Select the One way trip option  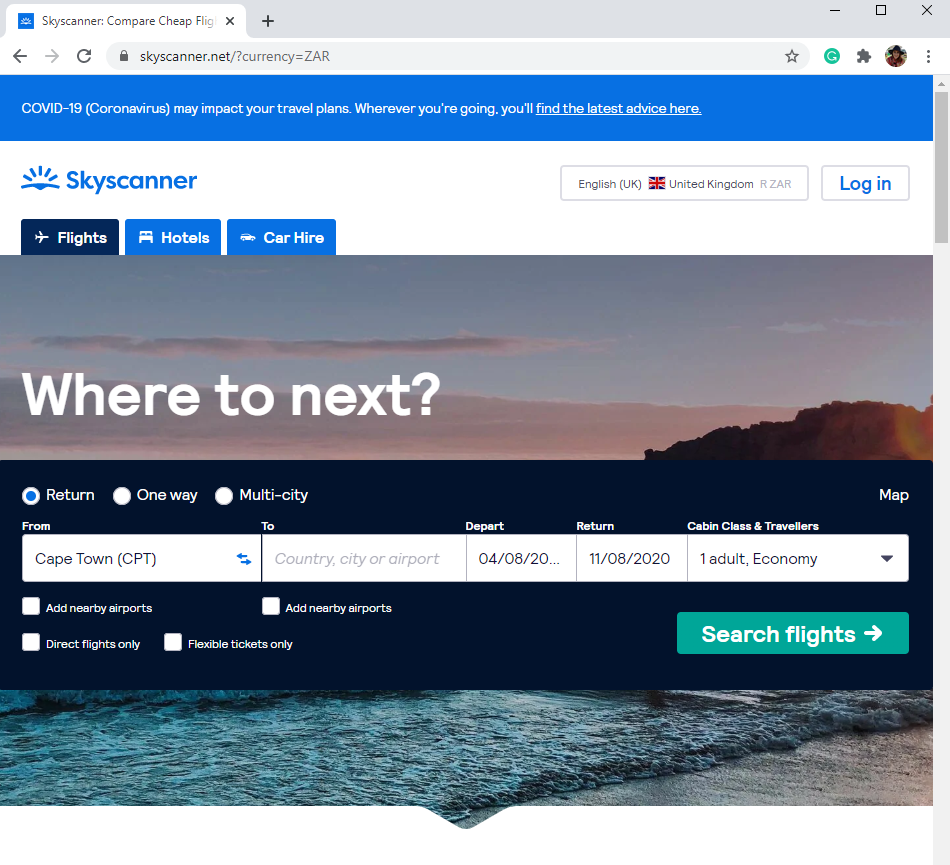point(122,495)
